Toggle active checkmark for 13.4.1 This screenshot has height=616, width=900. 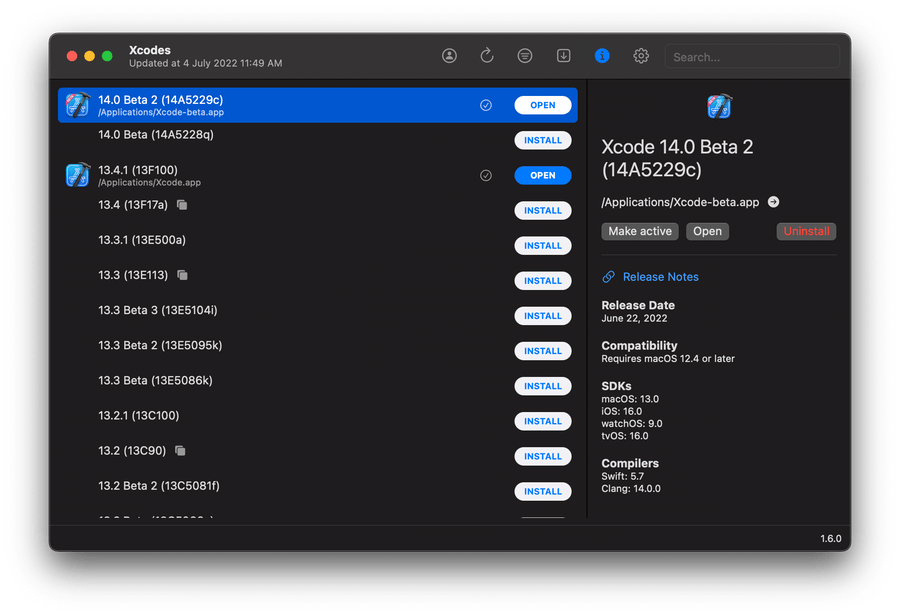(x=486, y=175)
